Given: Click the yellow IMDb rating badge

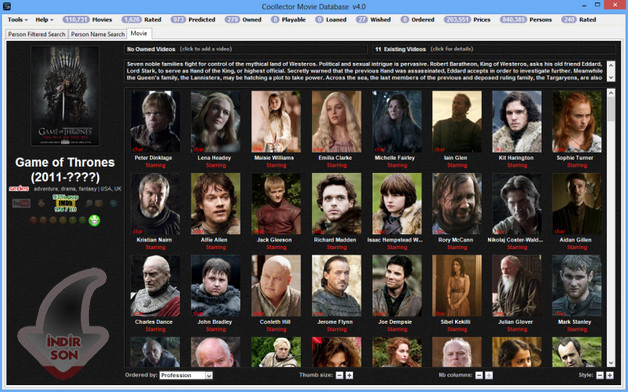Looking at the screenshot, I should pos(65,203).
